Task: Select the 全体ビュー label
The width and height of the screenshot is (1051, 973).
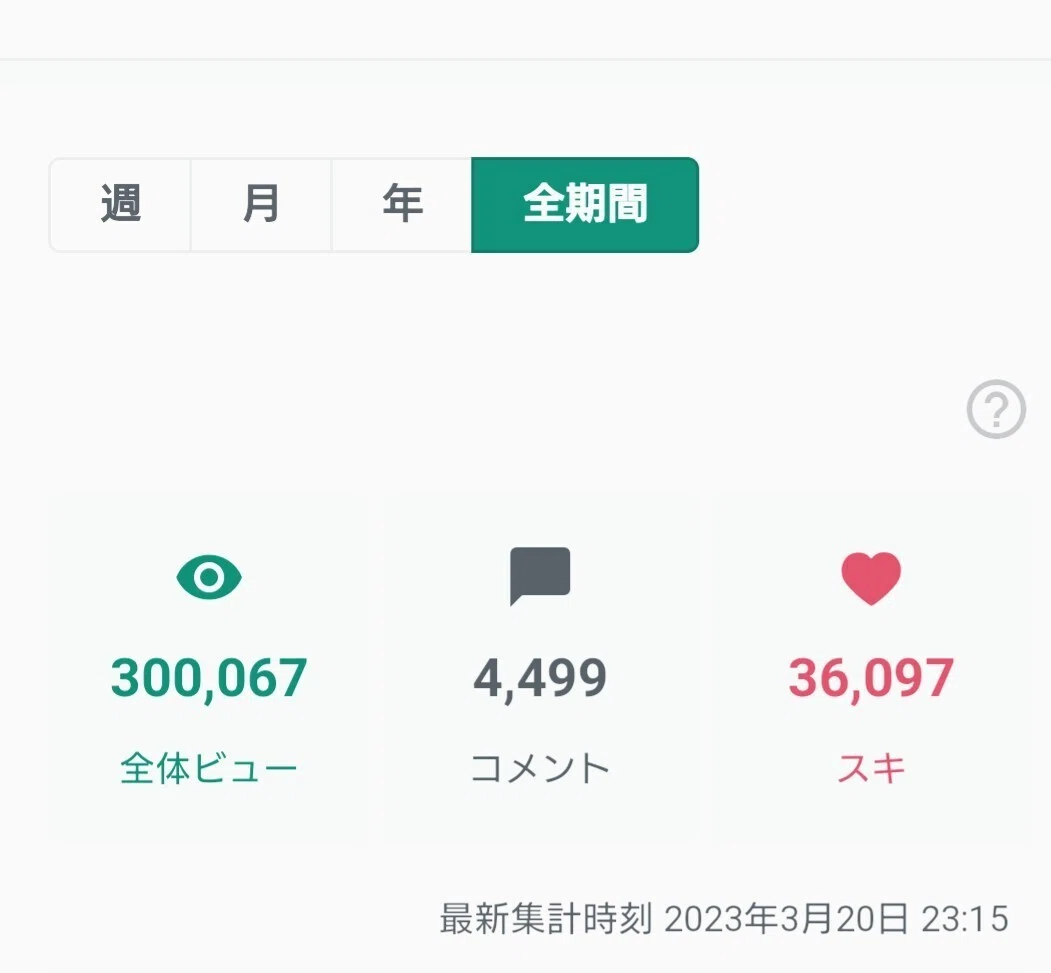Action: [x=209, y=768]
